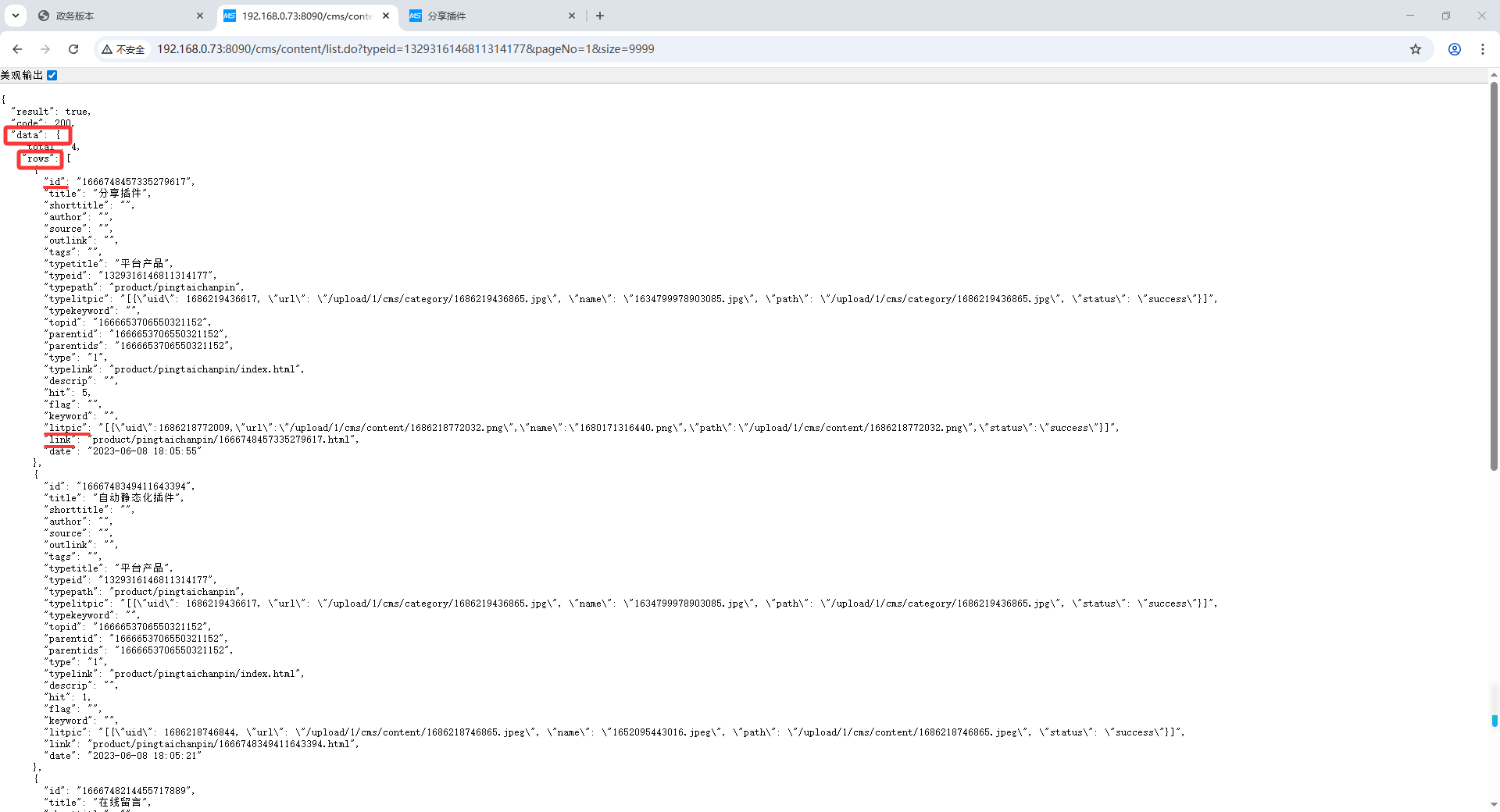The width and height of the screenshot is (1500, 812).
Task: Close the active 192.168.0.73 tab
Action: tap(386, 16)
